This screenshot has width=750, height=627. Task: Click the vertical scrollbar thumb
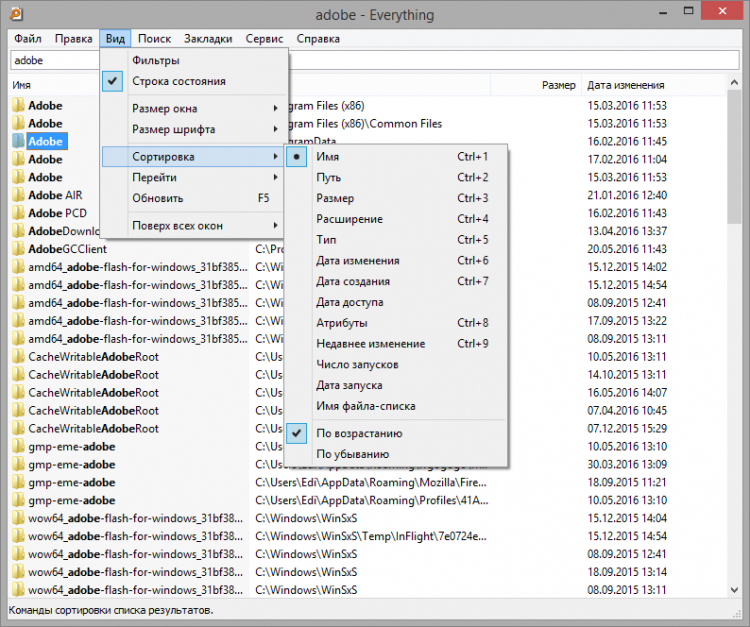click(734, 156)
